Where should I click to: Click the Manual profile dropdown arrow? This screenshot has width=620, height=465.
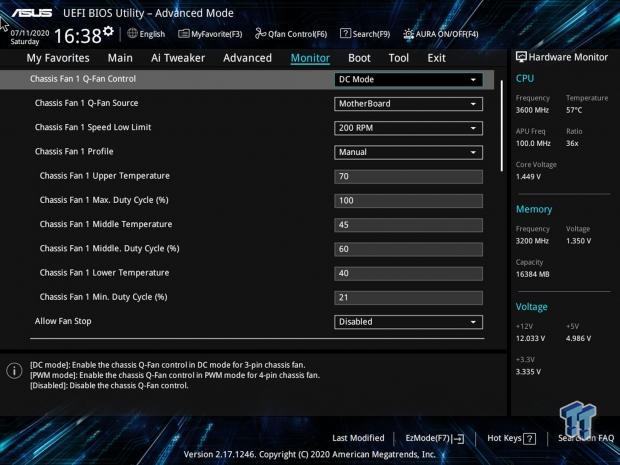coord(473,153)
